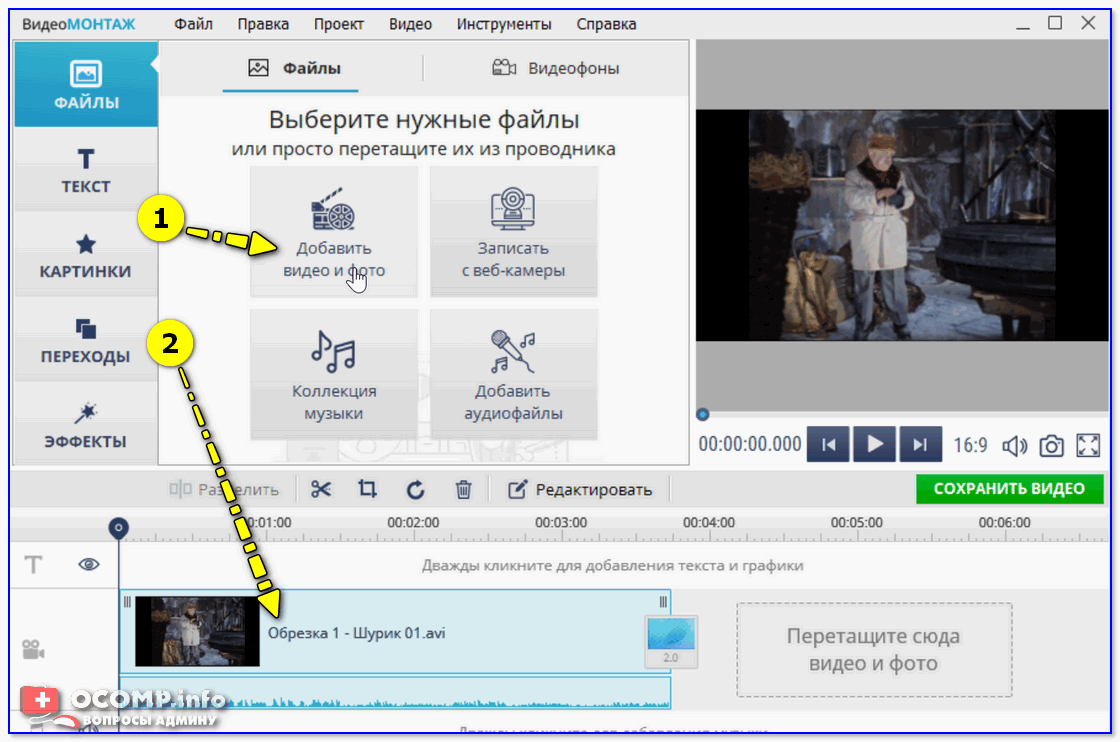Open the Файлы sidebar section

click(x=86, y=84)
